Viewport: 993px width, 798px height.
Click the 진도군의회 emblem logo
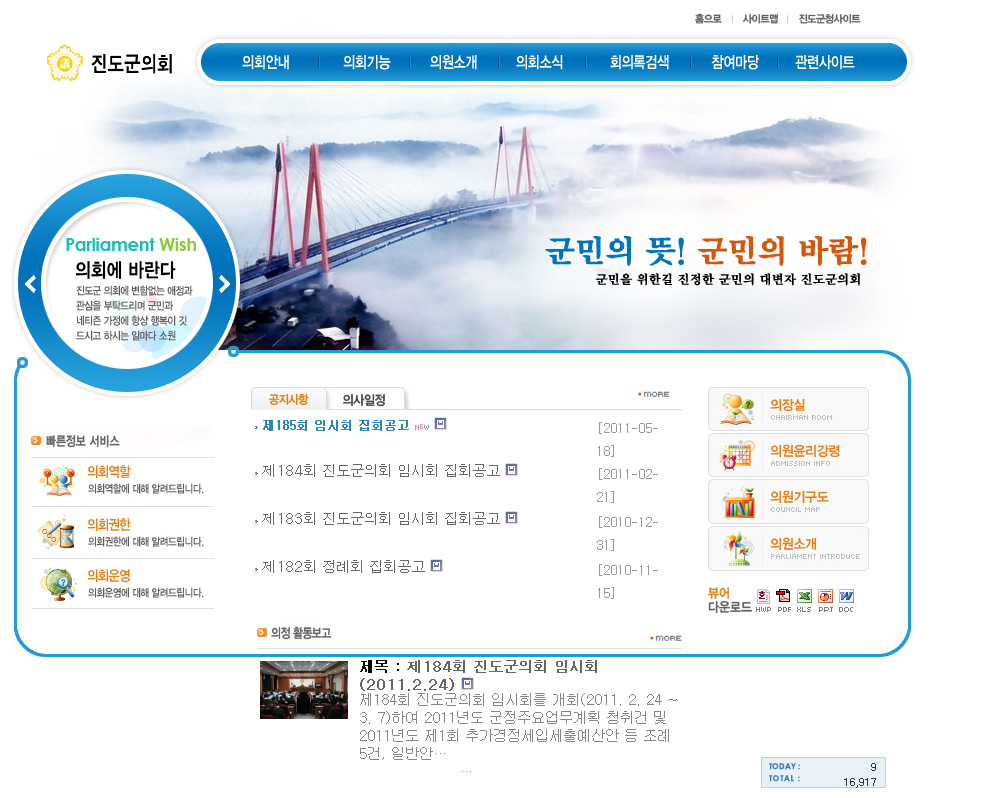[x=65, y=62]
